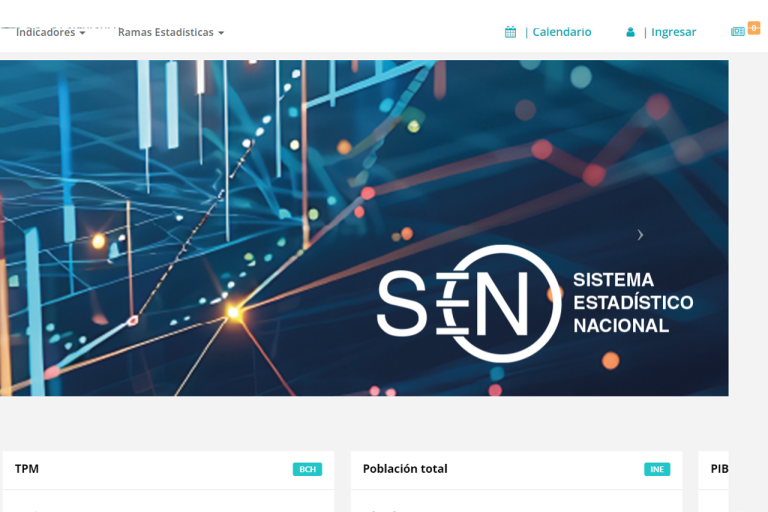Select the Población total card title
The width and height of the screenshot is (768, 512).
pos(405,469)
